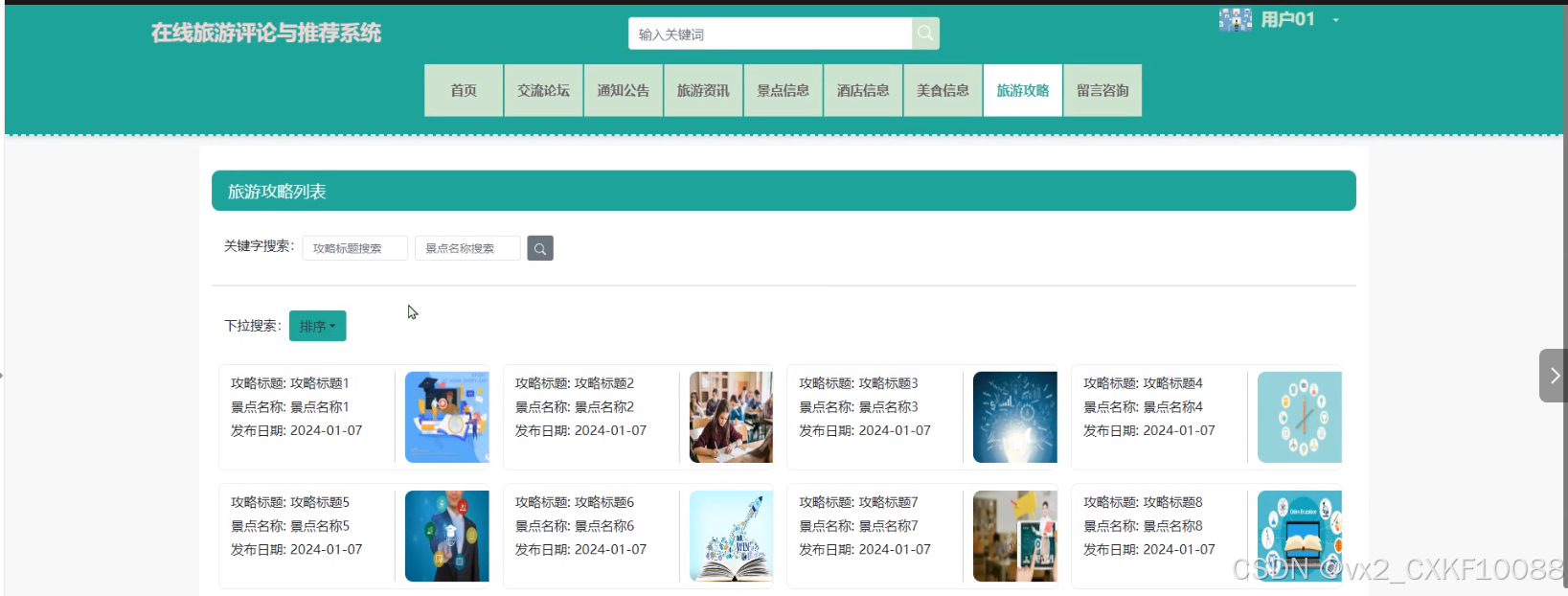Click the text 攻略标题: 攻略标题2

[x=575, y=383]
